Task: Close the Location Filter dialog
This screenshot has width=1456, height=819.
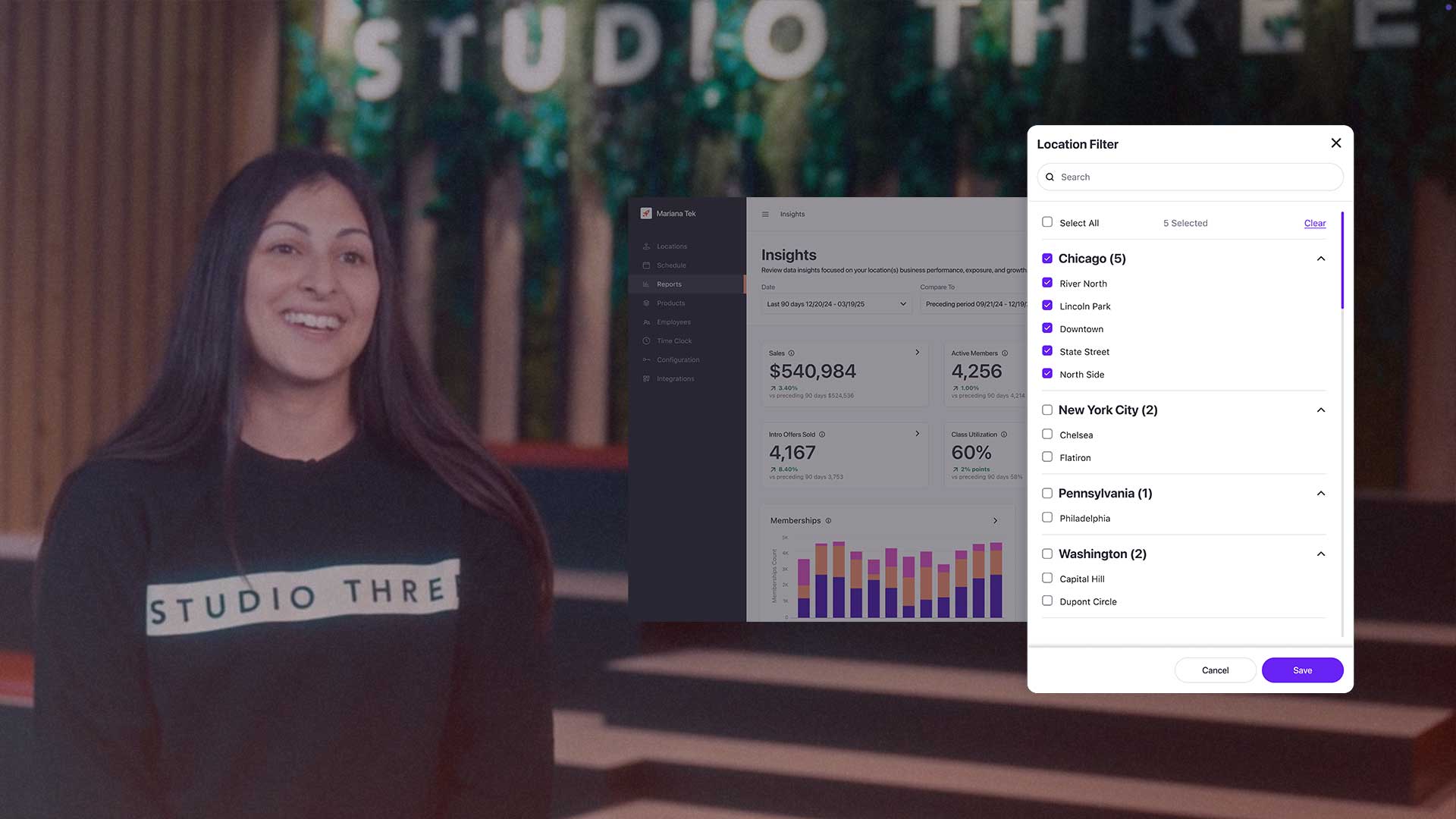Action: [1335, 143]
